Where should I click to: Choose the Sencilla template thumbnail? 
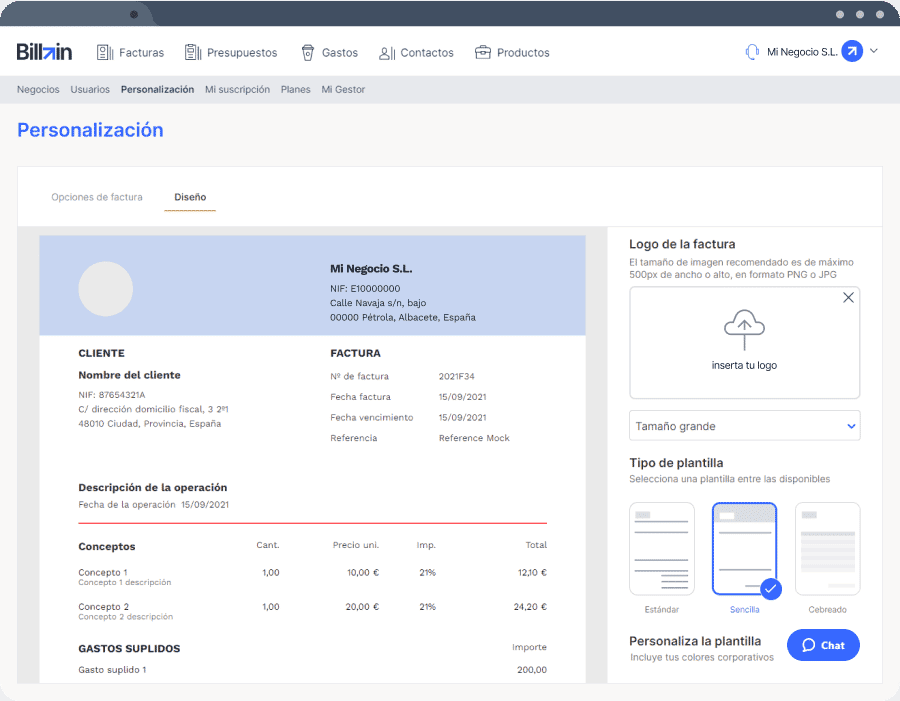click(x=744, y=549)
